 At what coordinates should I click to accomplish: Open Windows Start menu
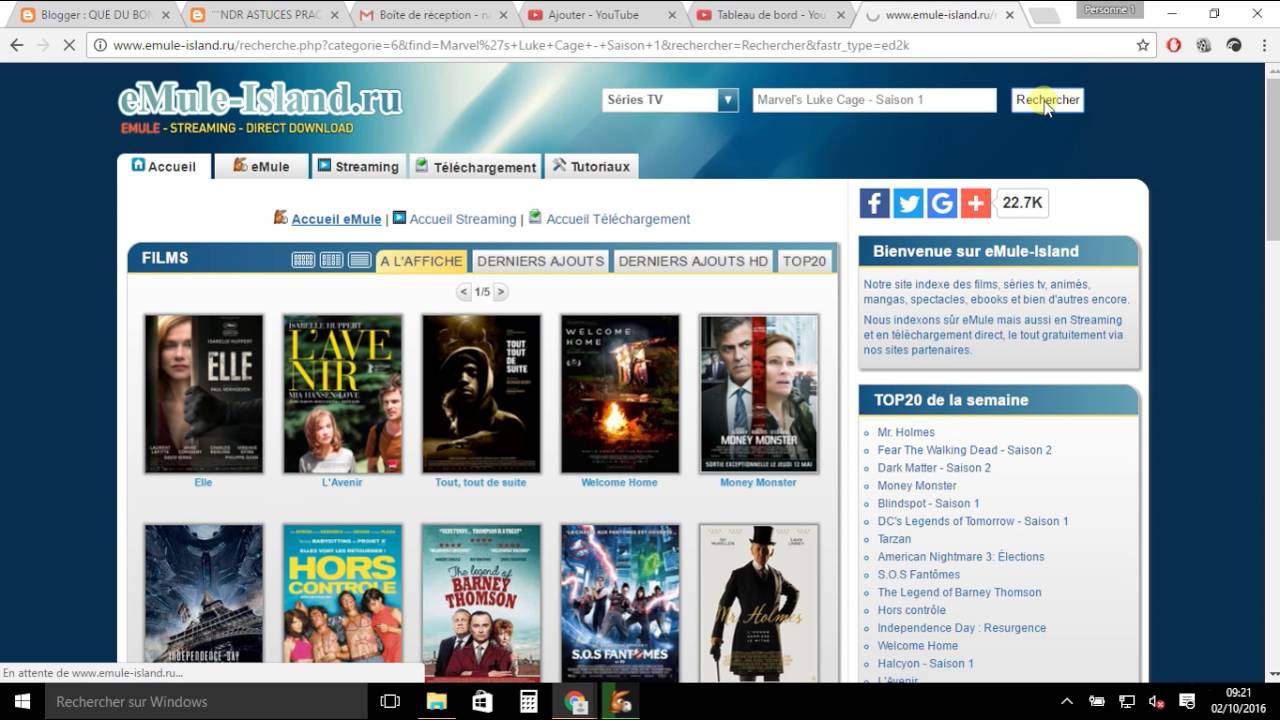(x=22, y=701)
